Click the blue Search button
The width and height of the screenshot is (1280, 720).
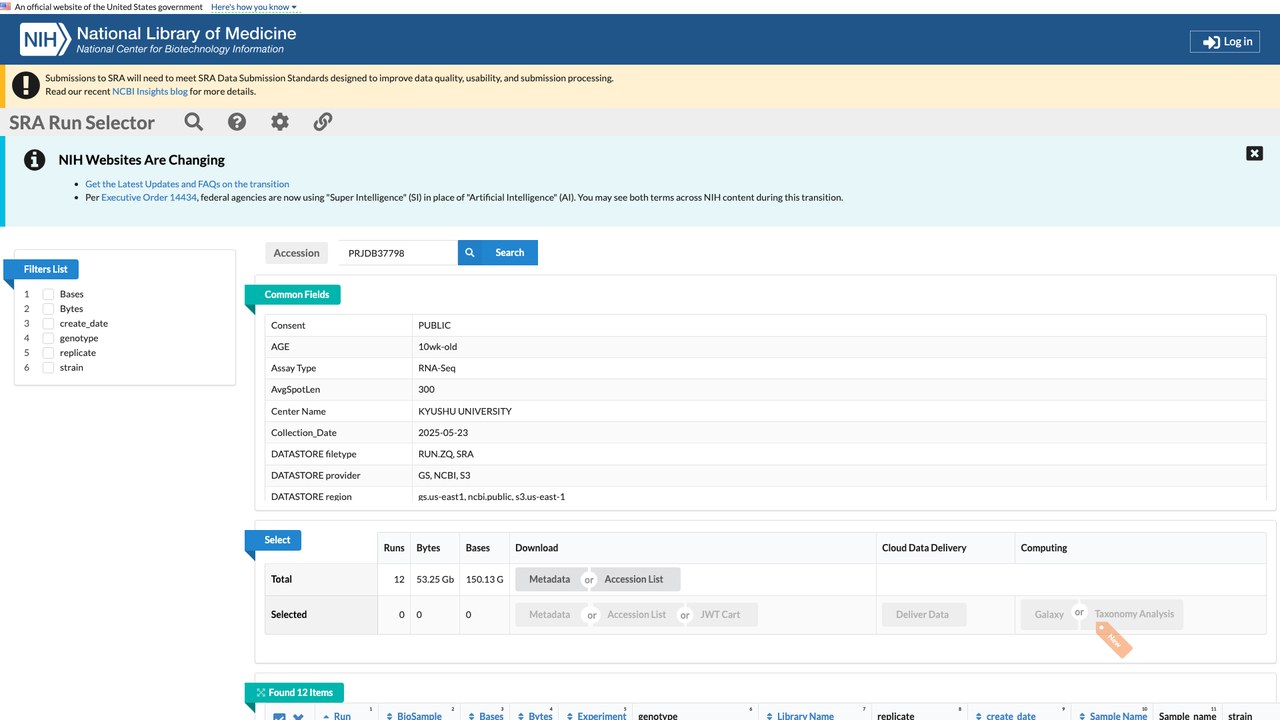(x=498, y=253)
